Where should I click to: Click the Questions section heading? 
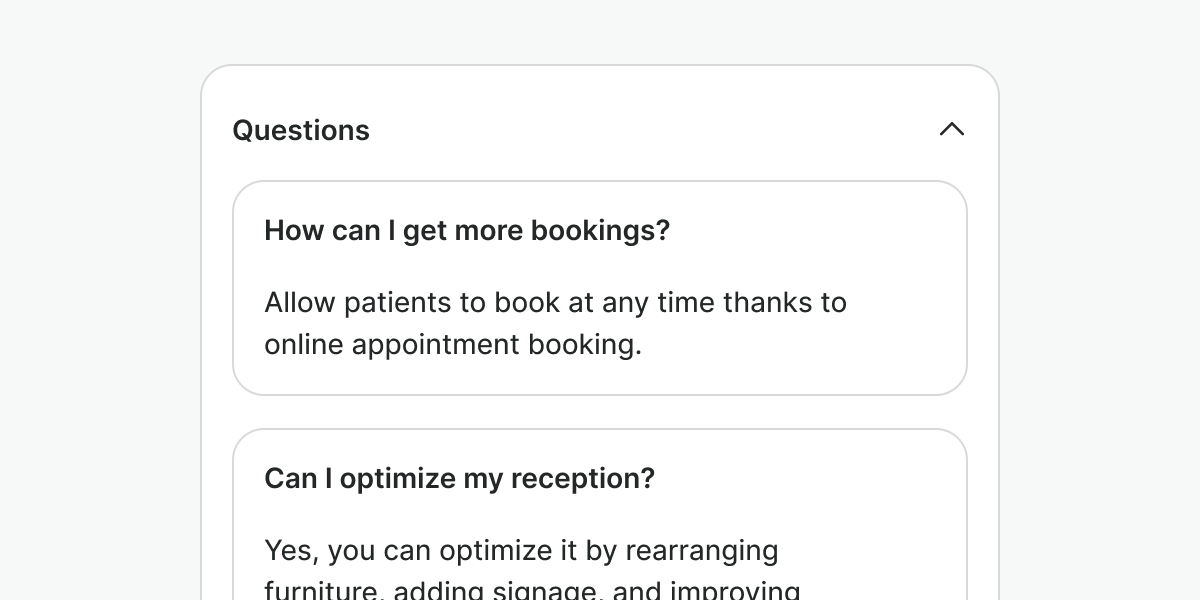[x=301, y=131]
